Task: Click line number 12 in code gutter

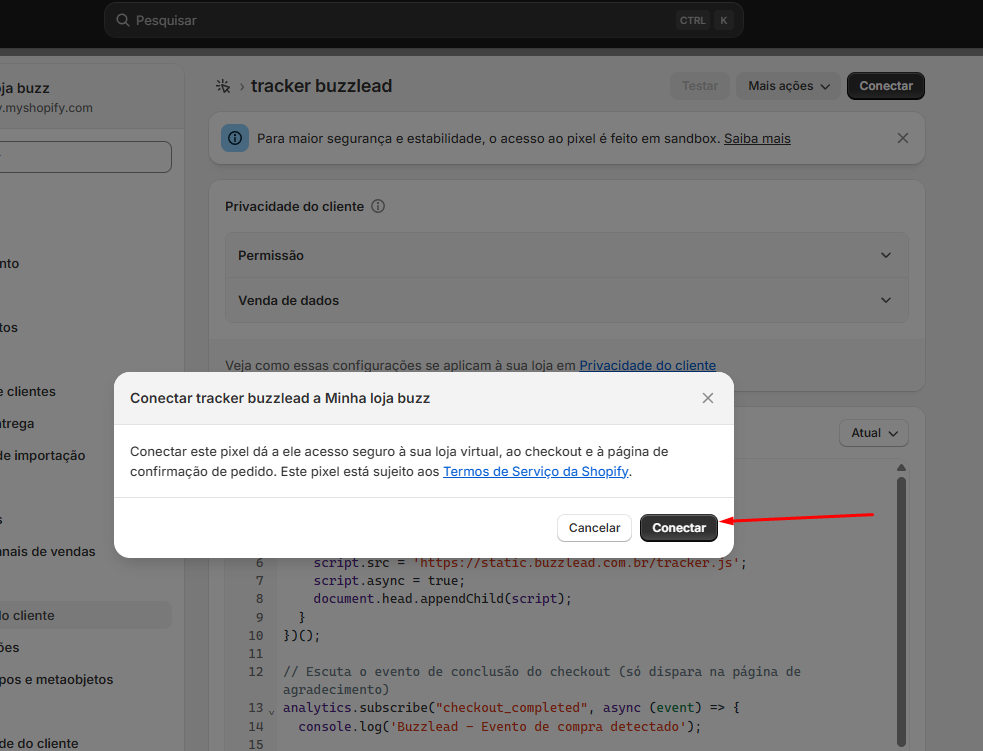Action: tap(256, 671)
